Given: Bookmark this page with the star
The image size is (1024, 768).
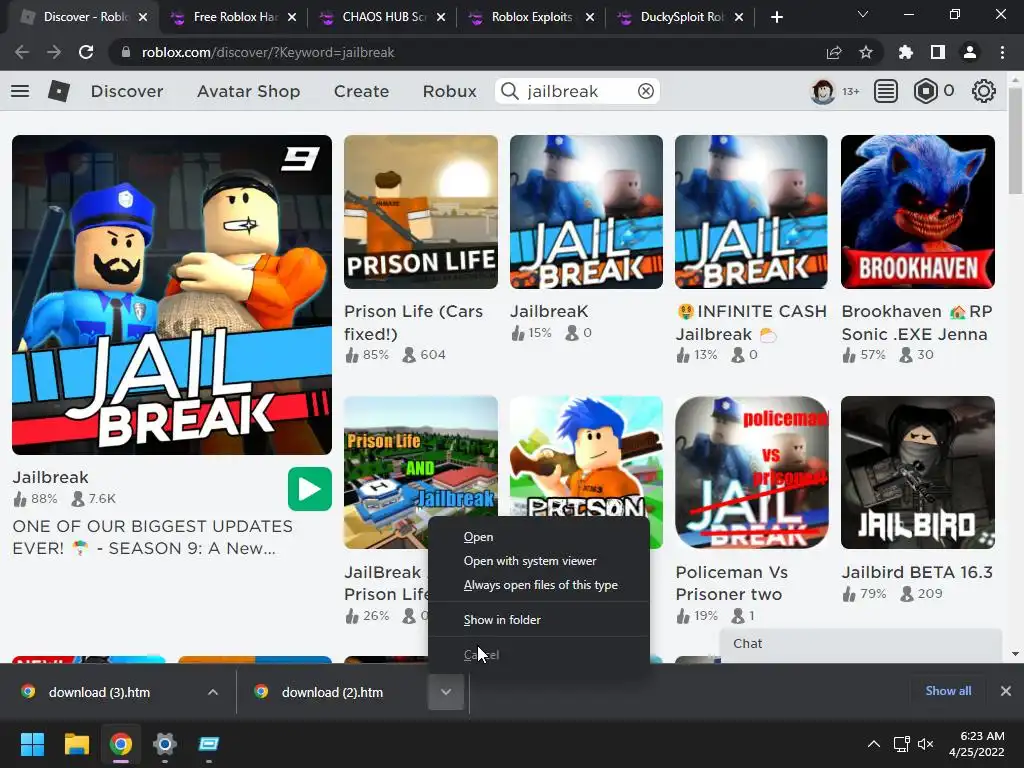Looking at the screenshot, I should [866, 52].
